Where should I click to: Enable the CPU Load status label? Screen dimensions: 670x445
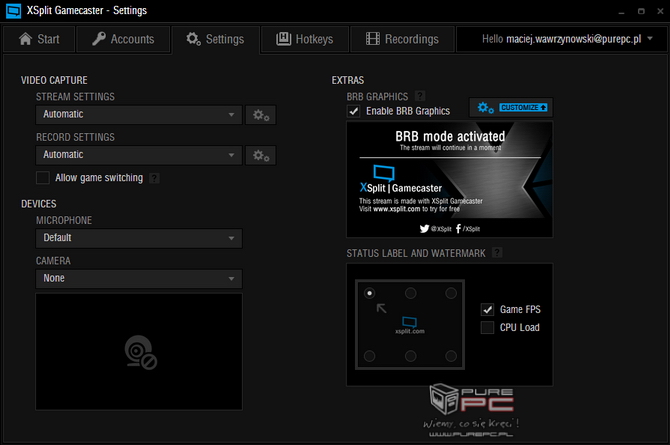488,327
